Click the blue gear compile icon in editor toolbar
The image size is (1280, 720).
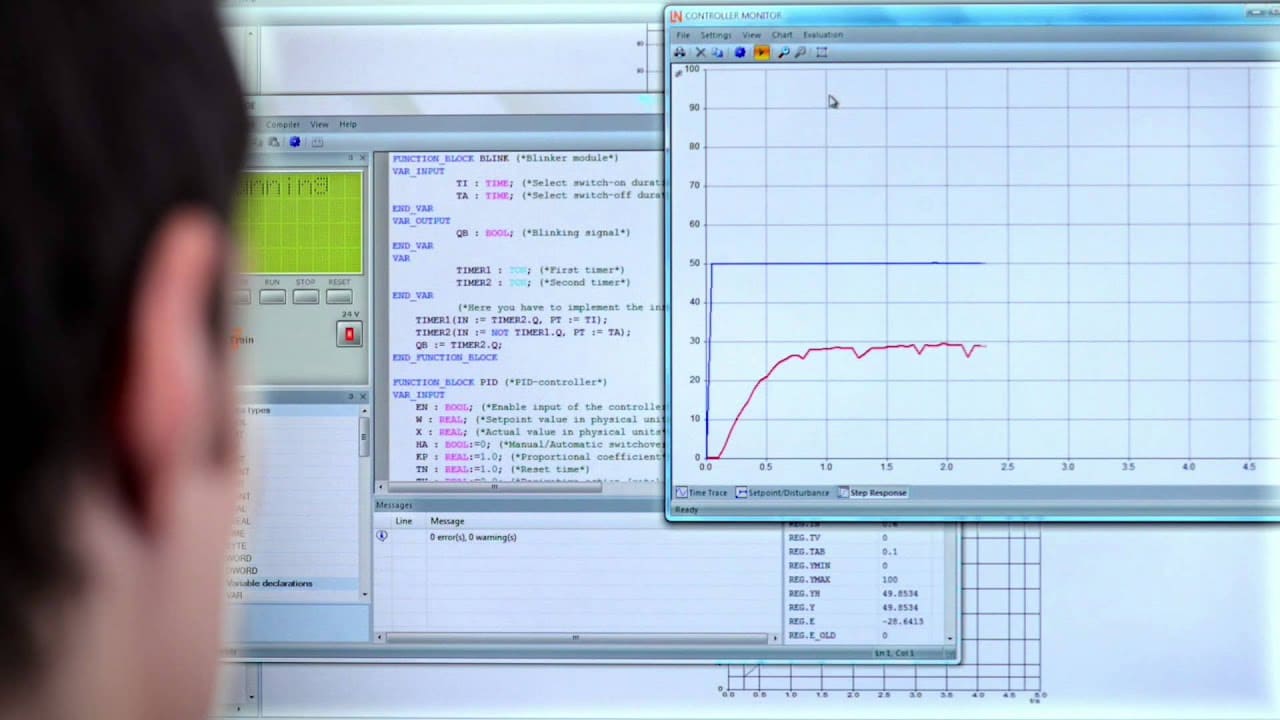pyautogui.click(x=295, y=142)
